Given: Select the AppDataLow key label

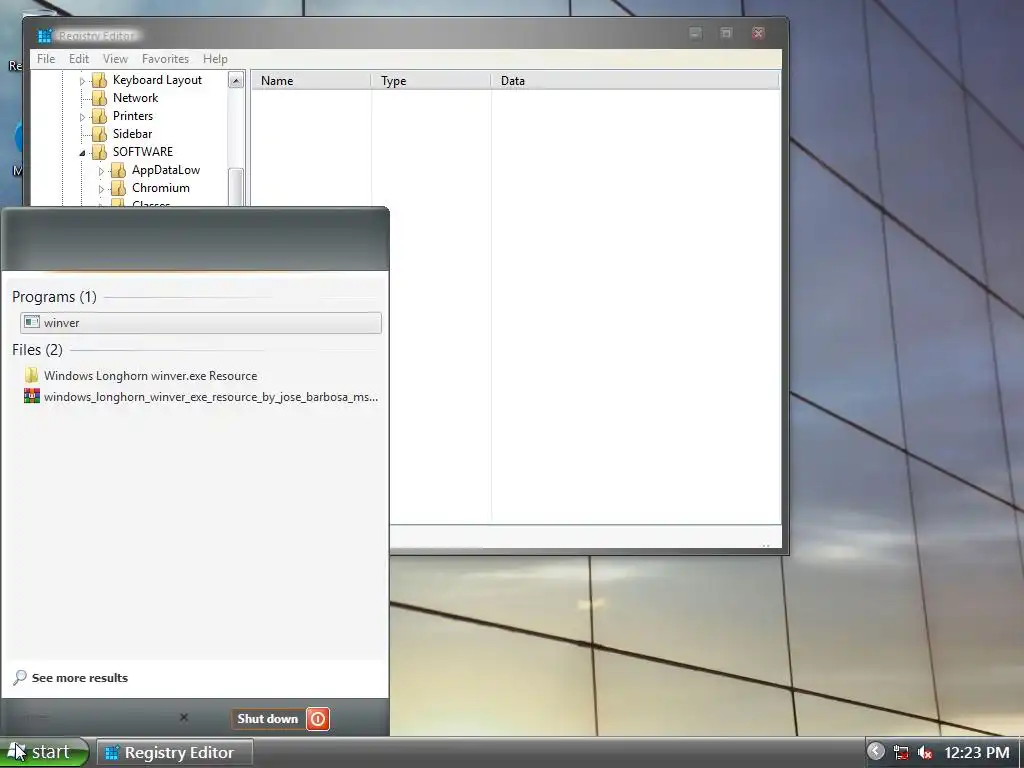Looking at the screenshot, I should pos(166,170).
